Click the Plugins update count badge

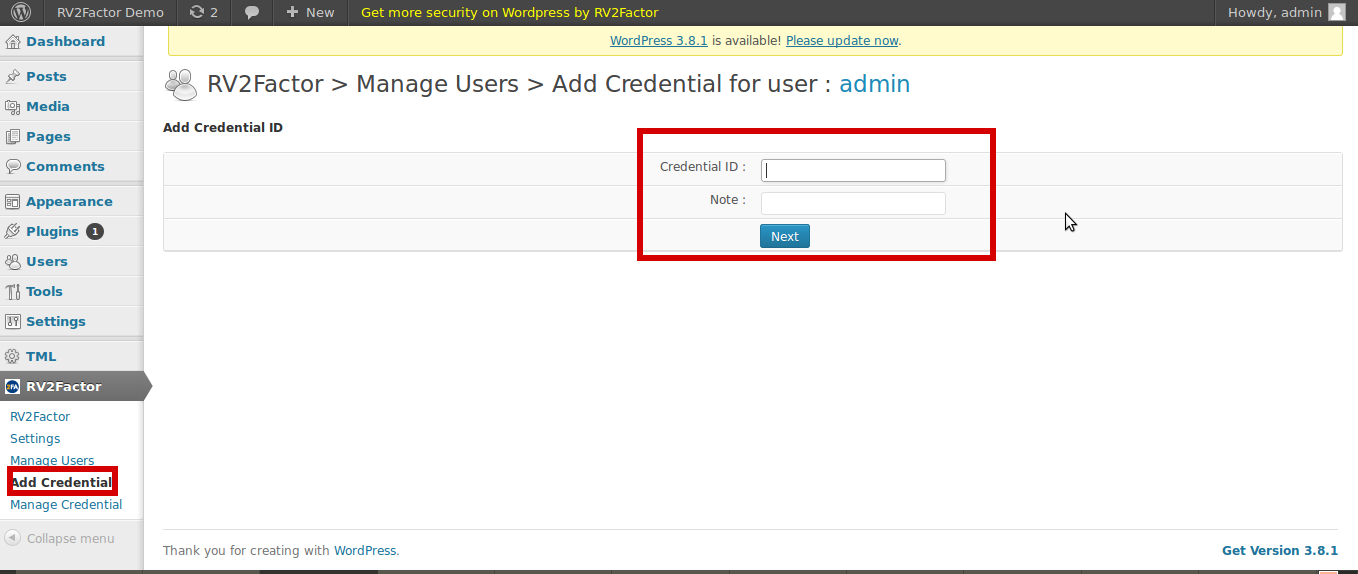click(95, 231)
